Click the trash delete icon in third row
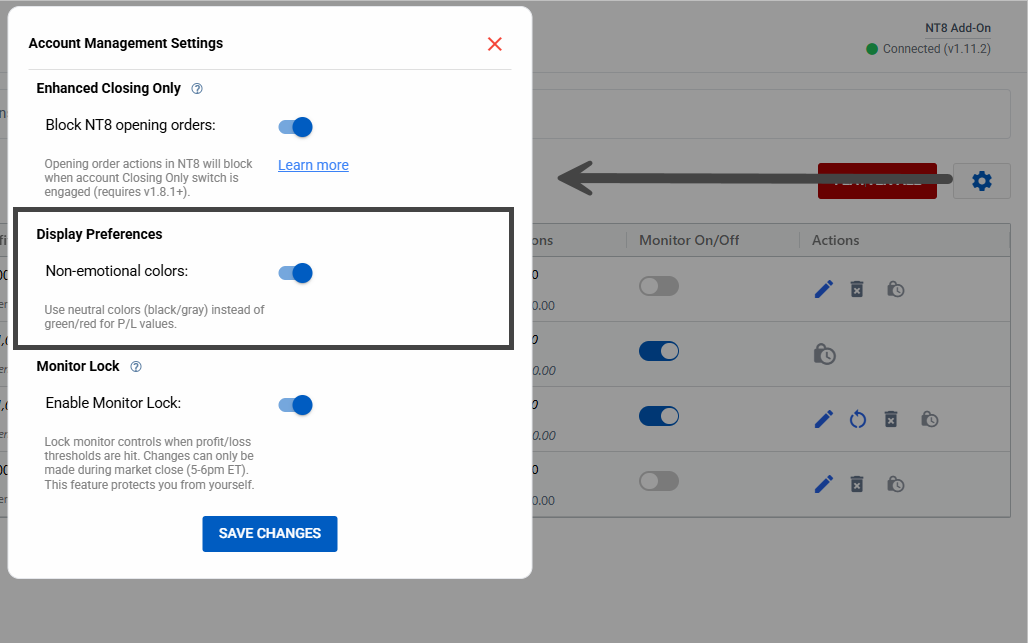 [x=890, y=419]
